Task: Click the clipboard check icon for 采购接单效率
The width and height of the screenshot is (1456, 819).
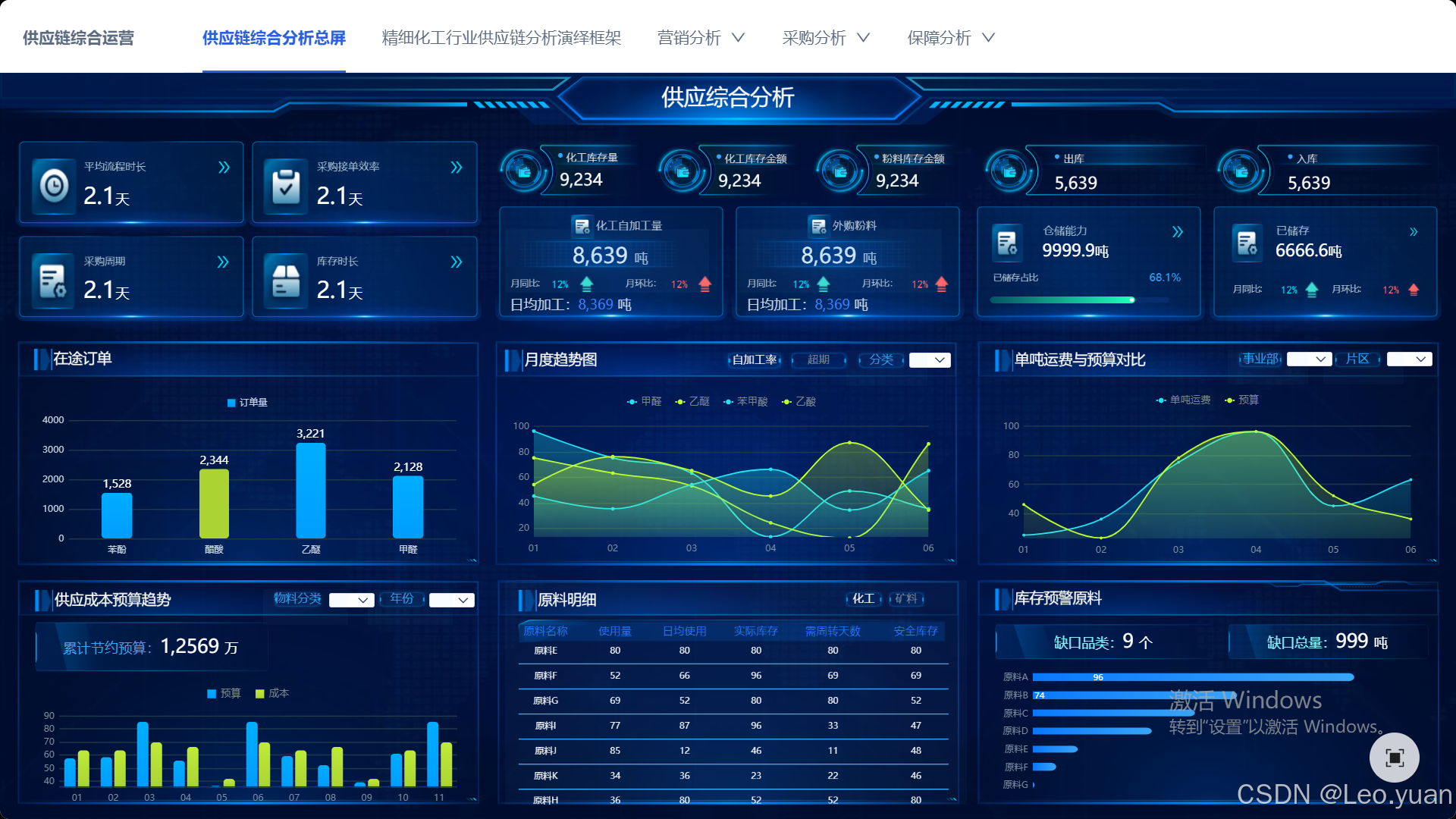Action: 286,185
